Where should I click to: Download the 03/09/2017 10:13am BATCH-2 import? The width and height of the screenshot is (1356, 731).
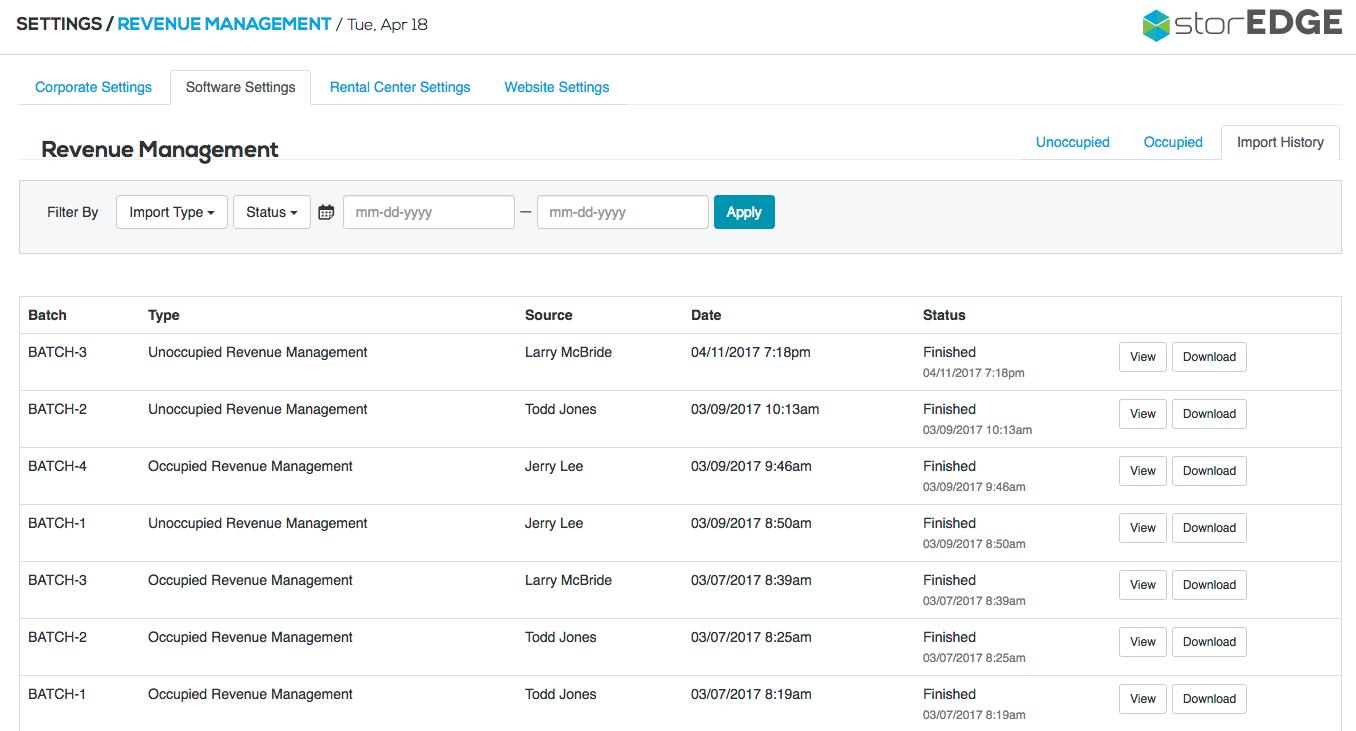(x=1208, y=414)
